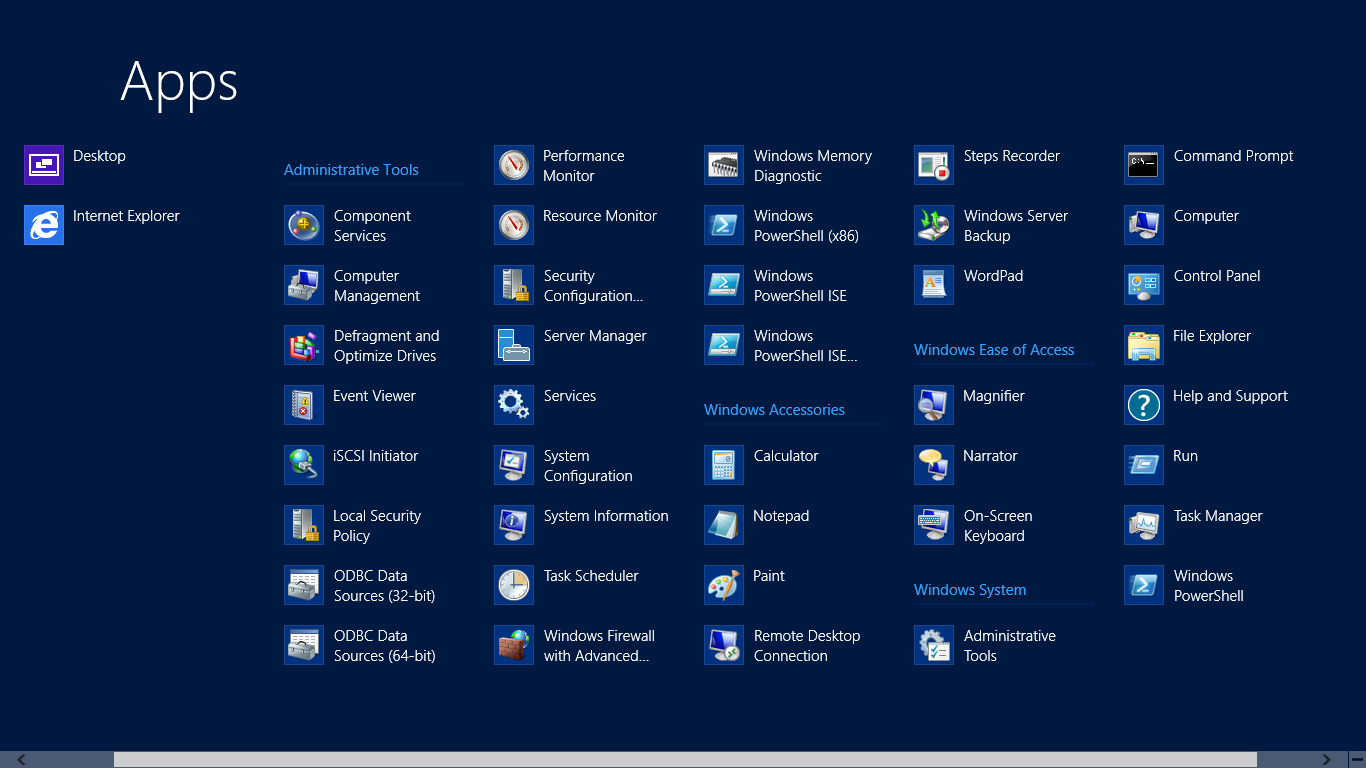Click the minus zoom button at bottom corner

tap(1357, 760)
